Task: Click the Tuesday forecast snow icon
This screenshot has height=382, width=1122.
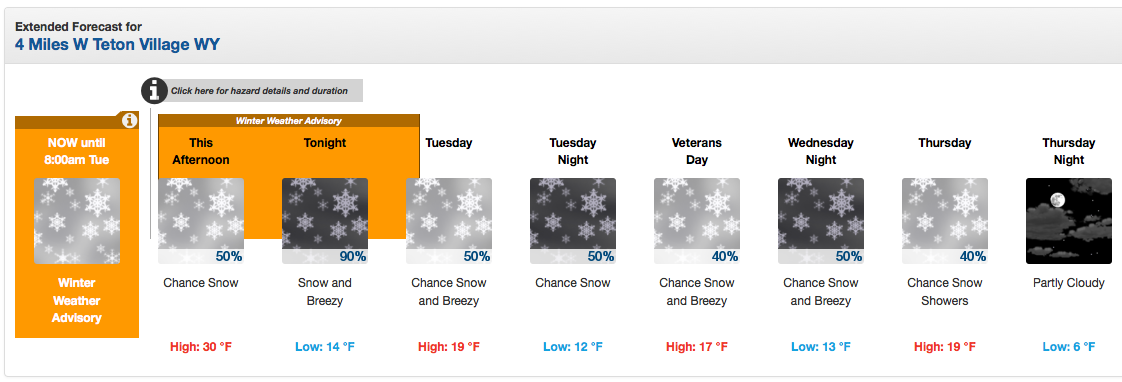Action: (449, 221)
